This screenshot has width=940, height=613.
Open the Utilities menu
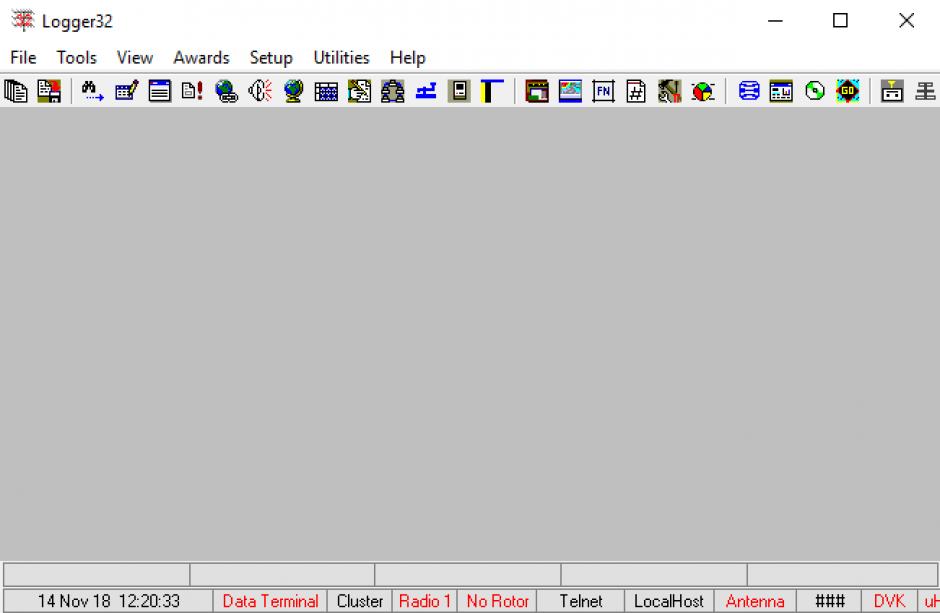point(341,58)
